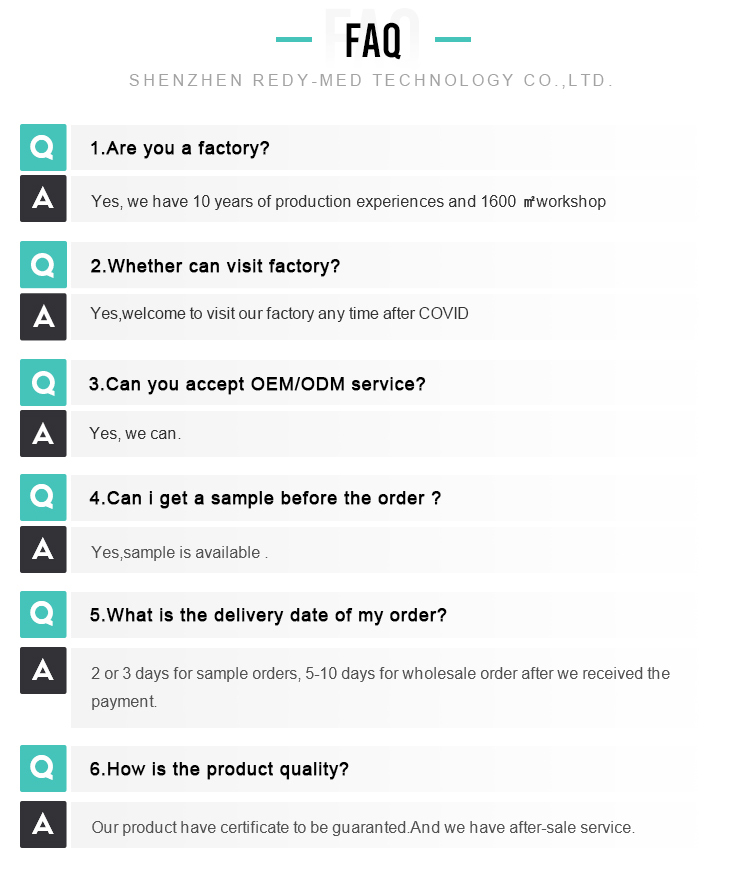Screen dimensions: 750x890
Task: Select the Q icon for the sample question
Action: (43, 497)
